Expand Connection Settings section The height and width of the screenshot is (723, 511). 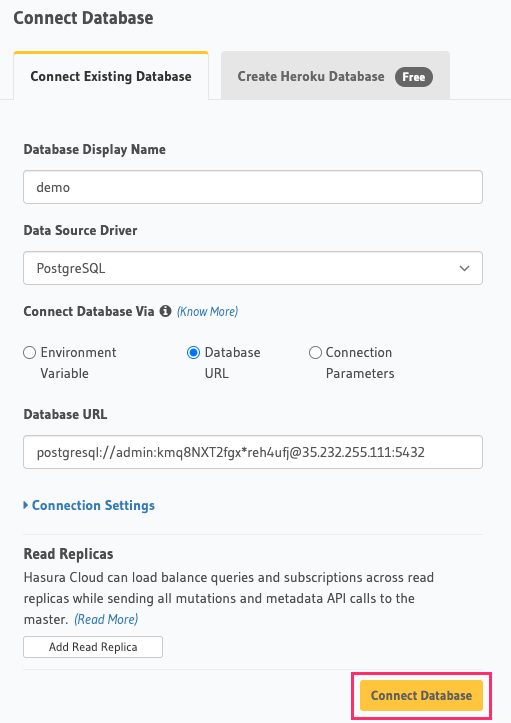[89, 505]
